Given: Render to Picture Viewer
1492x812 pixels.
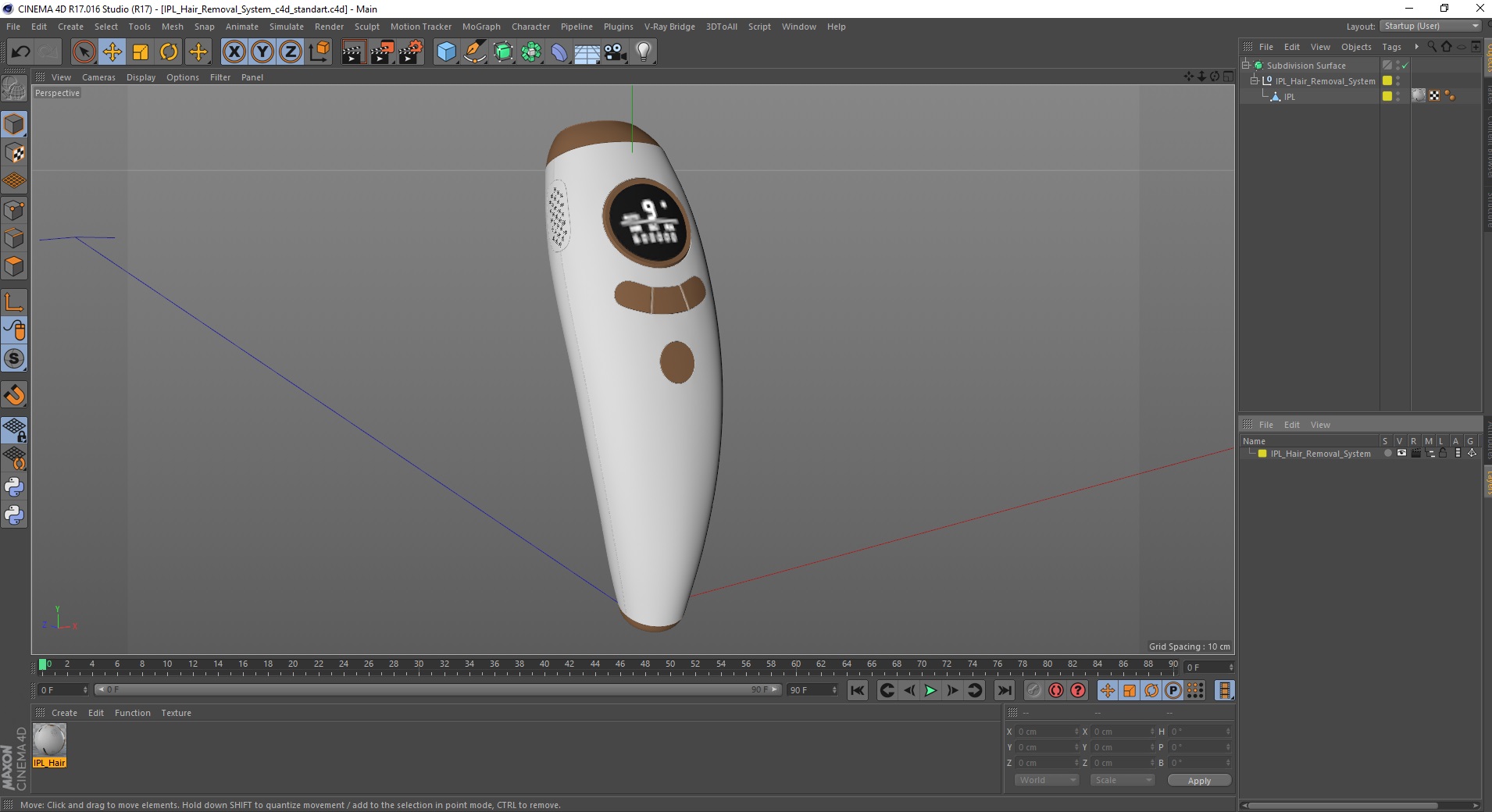Looking at the screenshot, I should click(382, 52).
